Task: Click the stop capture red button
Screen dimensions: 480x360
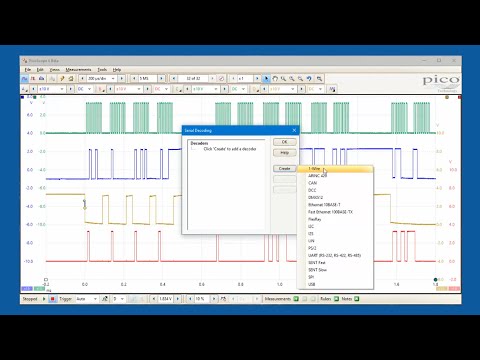Action: point(52,299)
